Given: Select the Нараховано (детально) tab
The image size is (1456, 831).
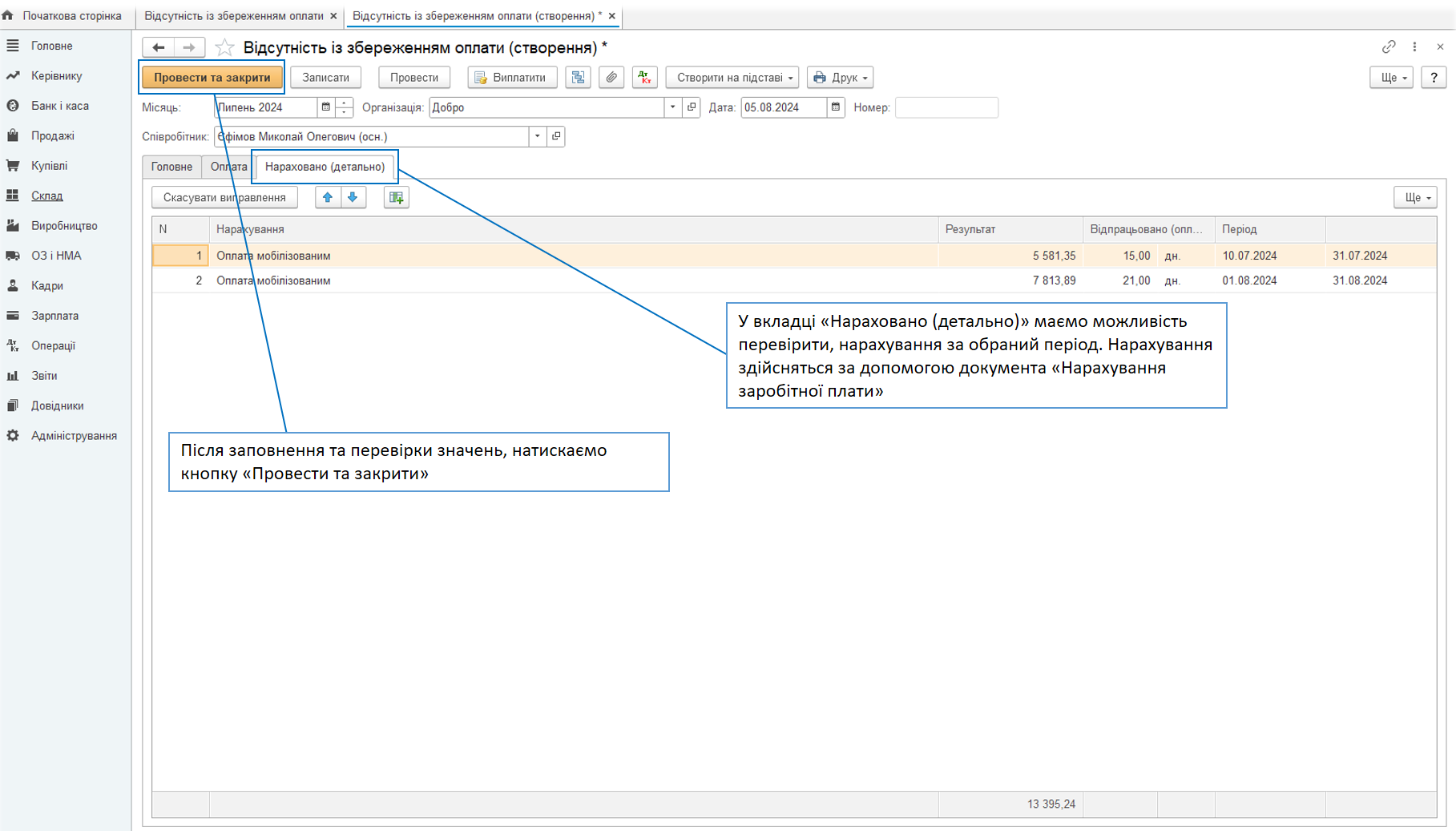Looking at the screenshot, I should pyautogui.click(x=325, y=167).
